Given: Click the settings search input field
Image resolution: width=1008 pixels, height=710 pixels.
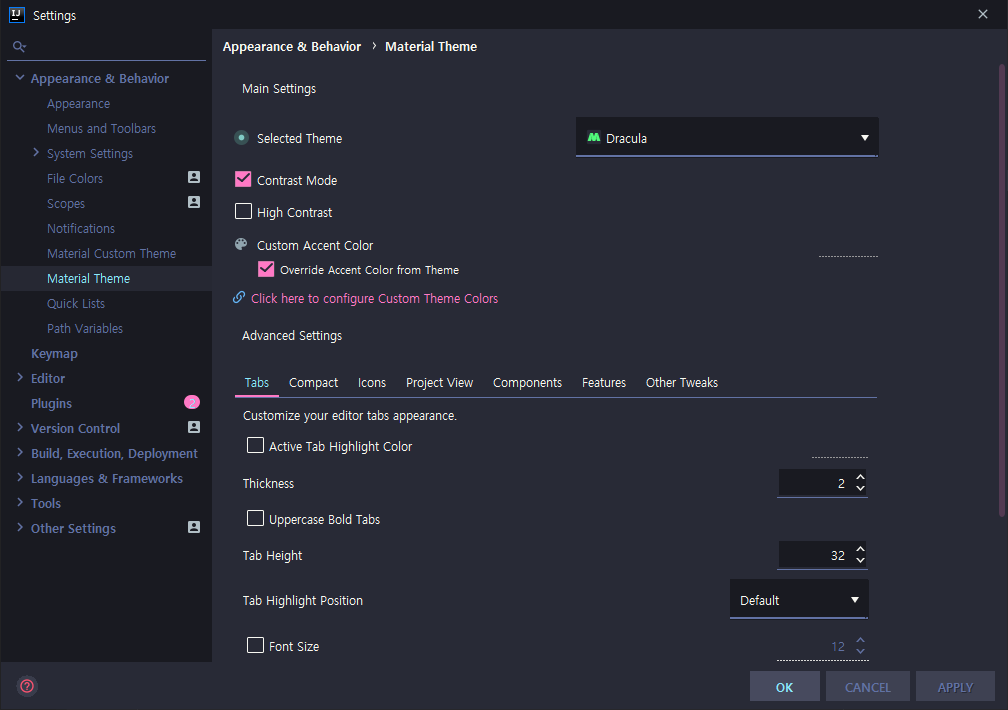Looking at the screenshot, I should point(106,47).
